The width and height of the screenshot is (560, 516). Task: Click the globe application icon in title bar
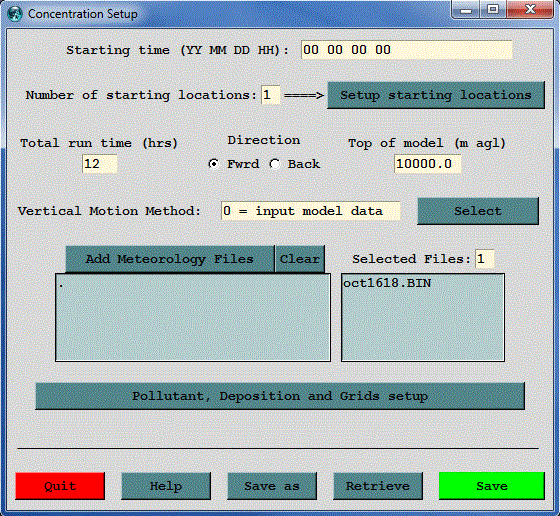(15, 14)
